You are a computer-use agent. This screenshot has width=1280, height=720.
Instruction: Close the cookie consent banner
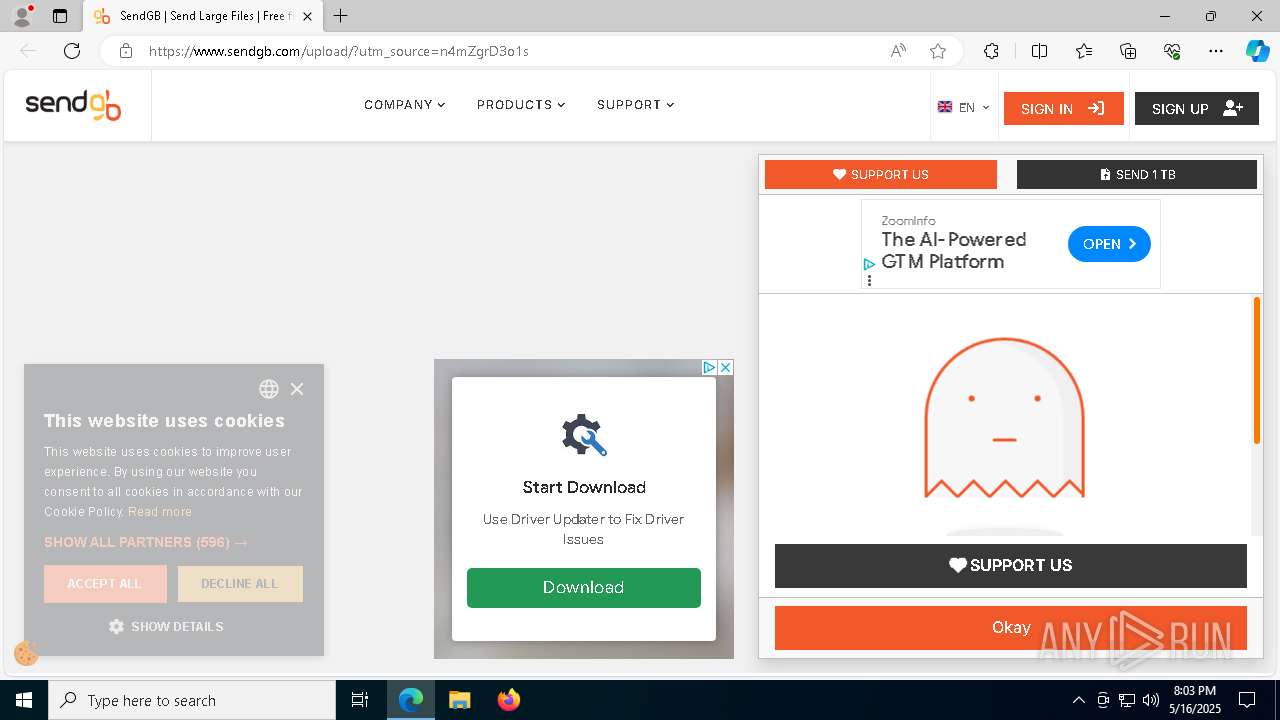pos(297,389)
